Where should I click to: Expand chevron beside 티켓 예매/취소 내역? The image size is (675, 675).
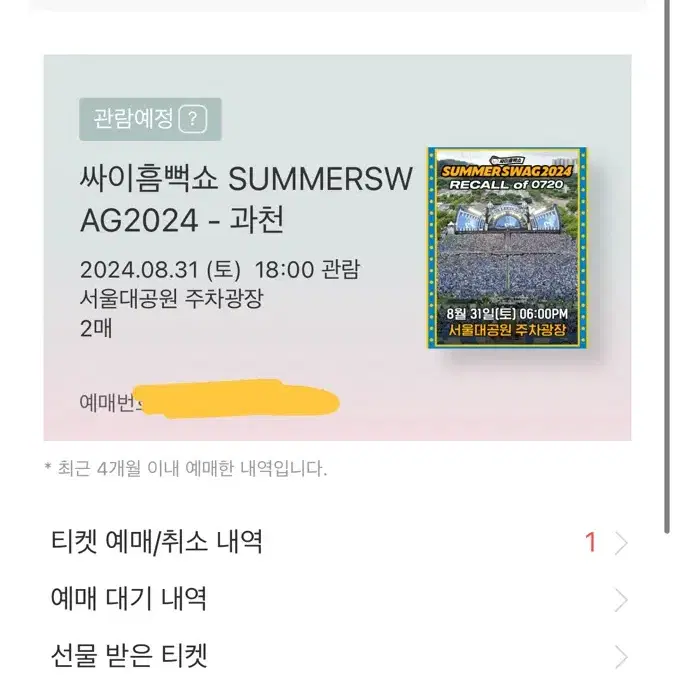[621, 543]
